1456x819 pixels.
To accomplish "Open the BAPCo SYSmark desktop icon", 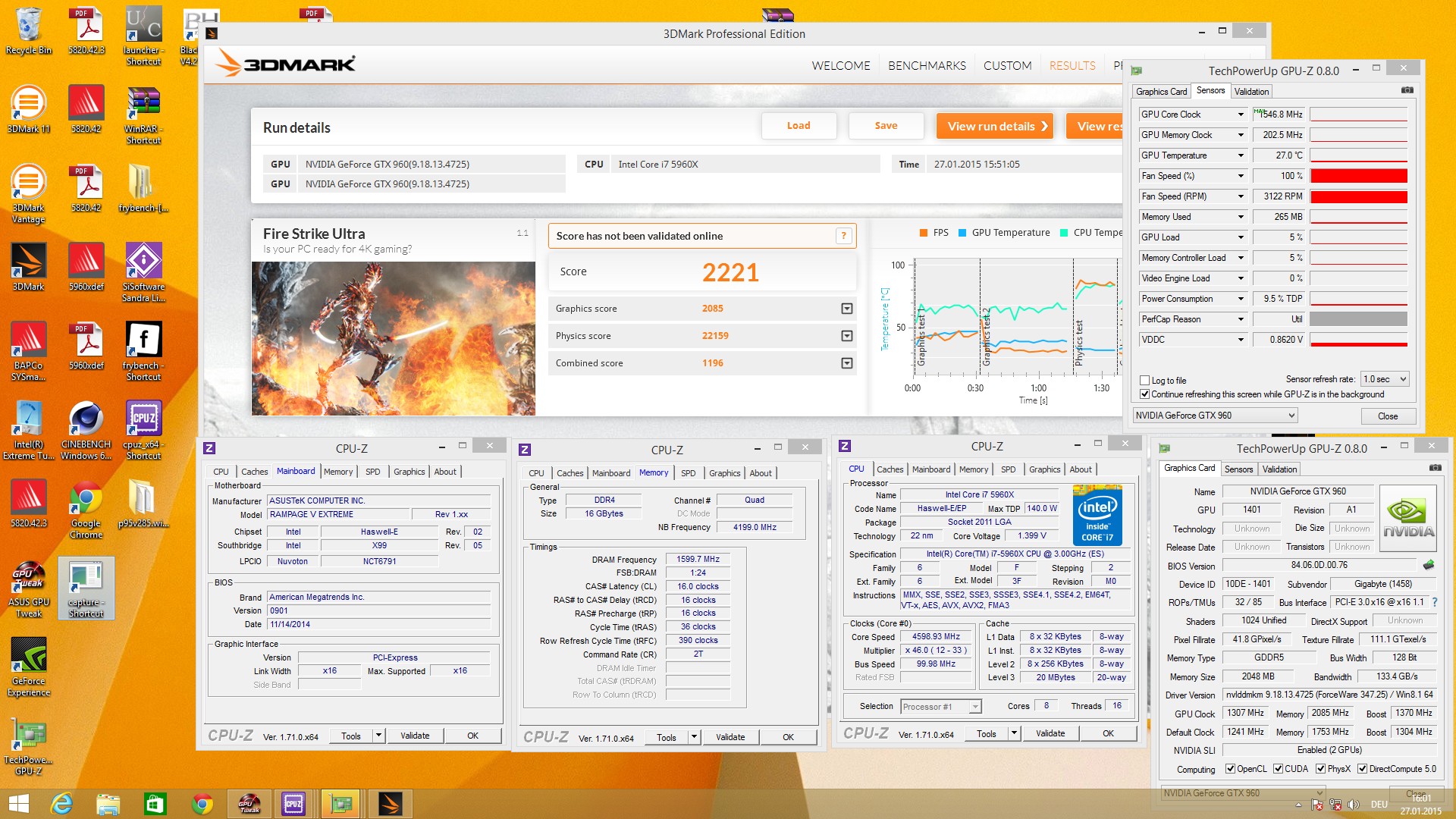I will [29, 351].
